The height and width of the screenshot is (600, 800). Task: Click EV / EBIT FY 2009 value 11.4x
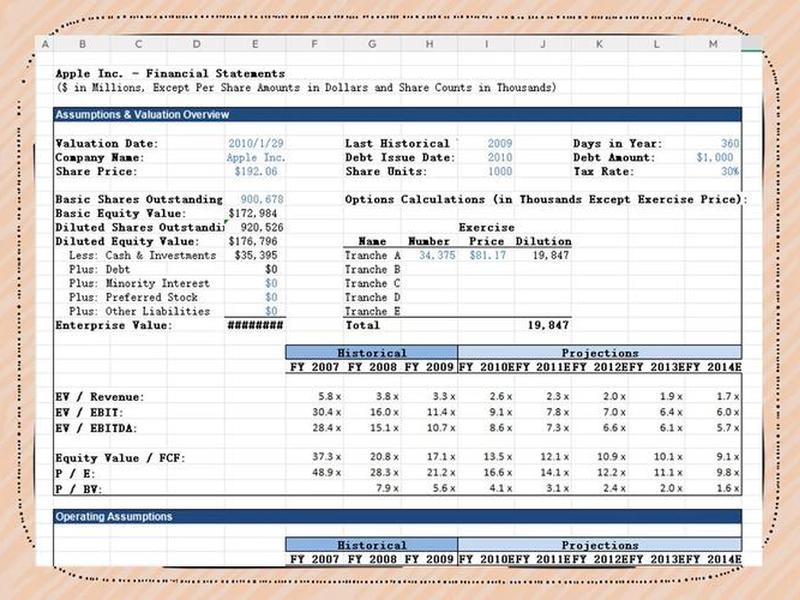[441, 412]
